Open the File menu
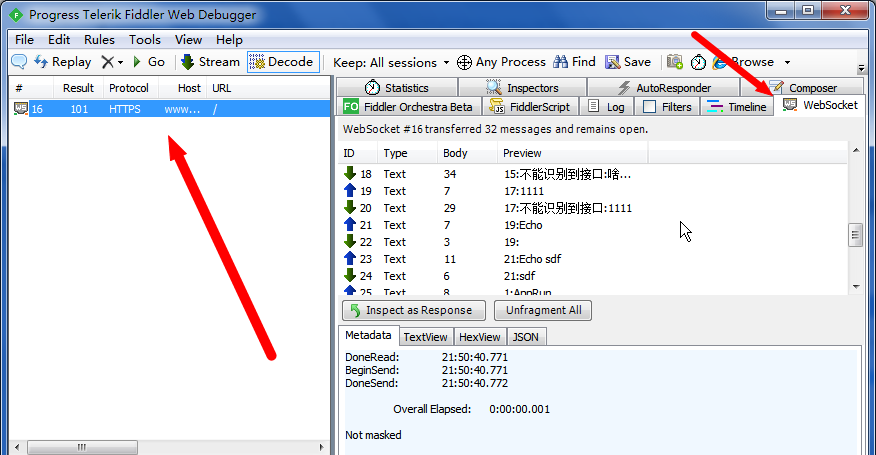Viewport: 876px width, 455px height. point(24,40)
